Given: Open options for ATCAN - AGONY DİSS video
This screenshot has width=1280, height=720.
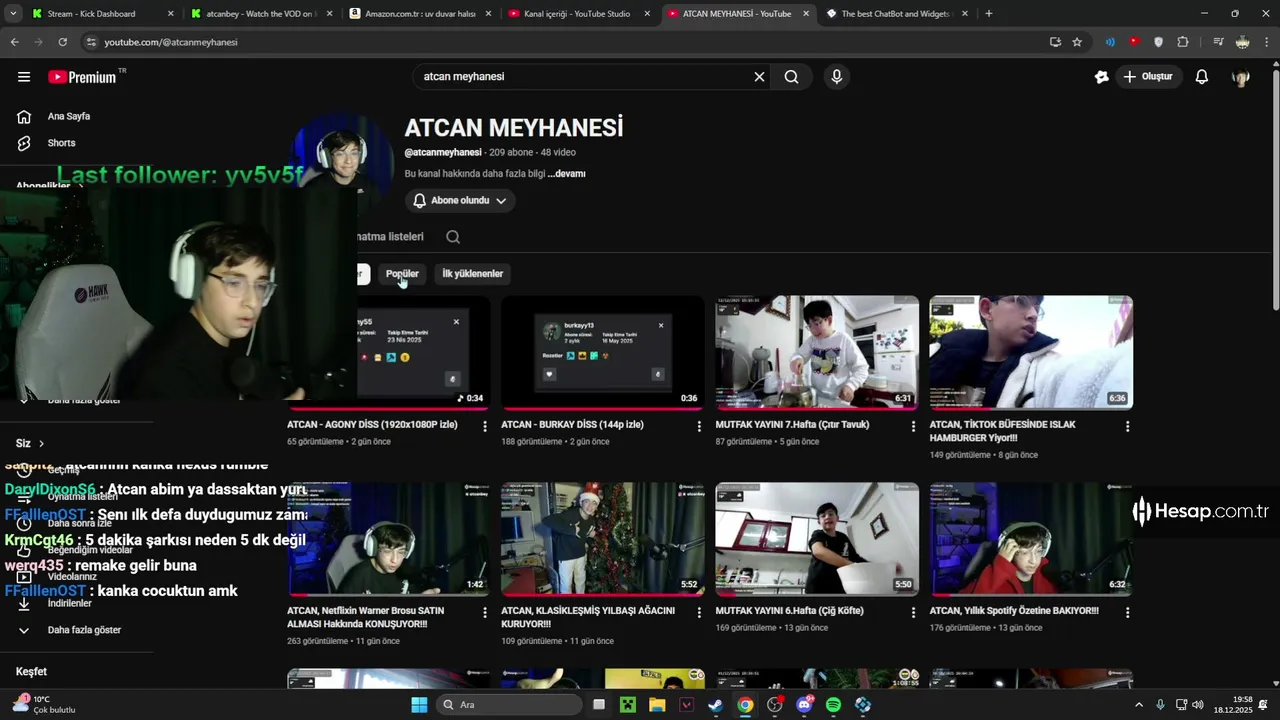Looking at the screenshot, I should 485,426.
